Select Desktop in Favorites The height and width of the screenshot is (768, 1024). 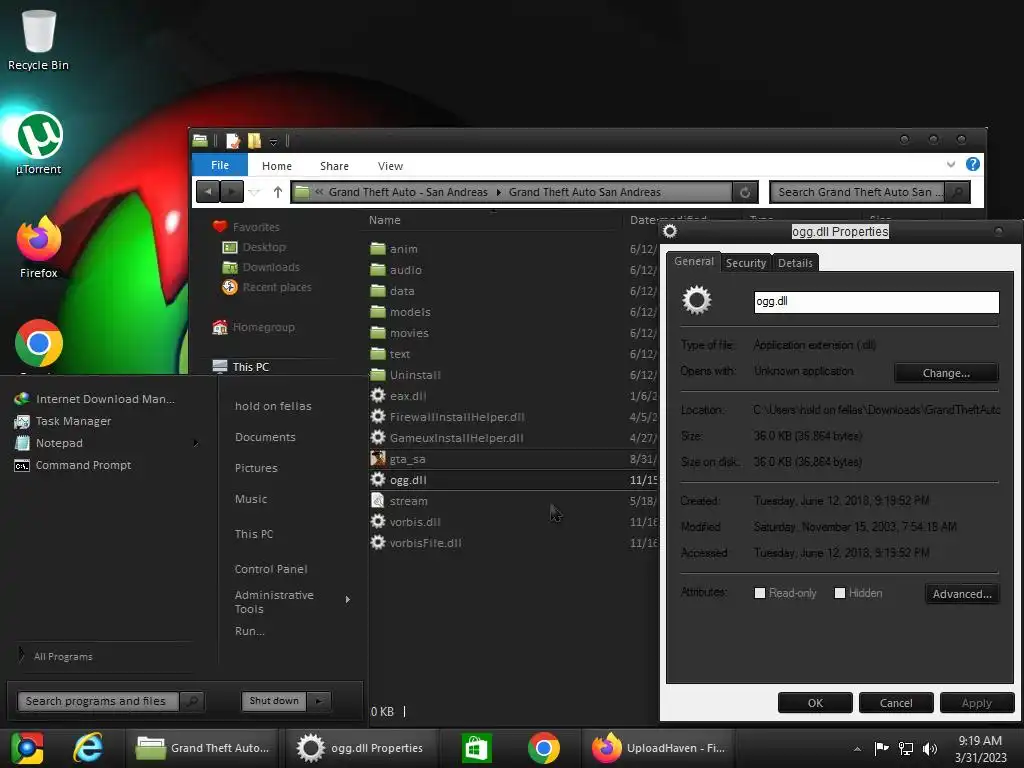click(254, 247)
